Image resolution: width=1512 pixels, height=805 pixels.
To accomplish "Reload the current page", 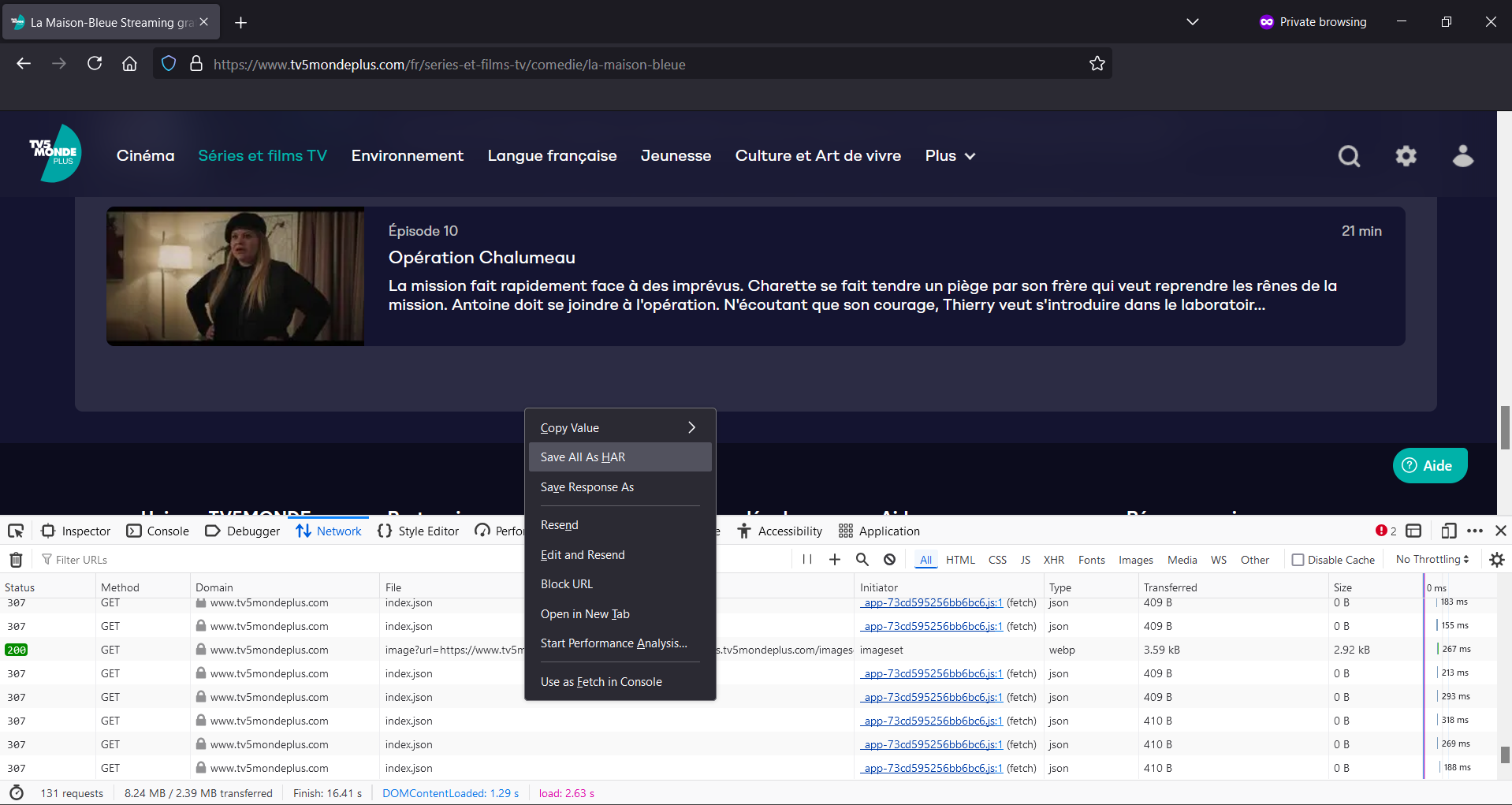I will point(95,64).
